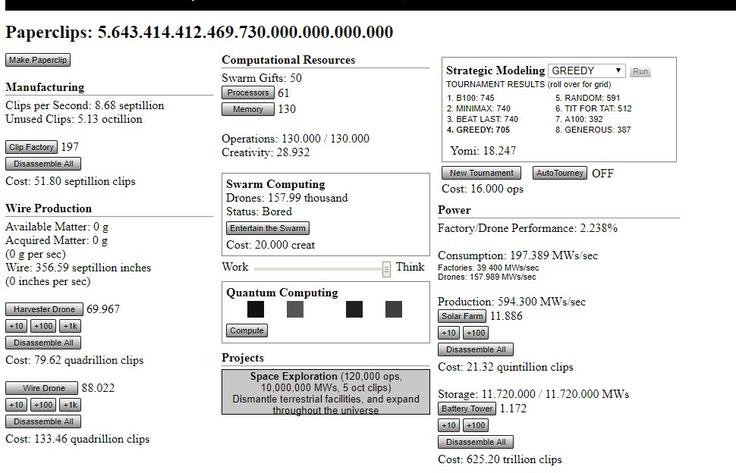
Task: Toggle AutoTourney on
Action: [x=560, y=173]
